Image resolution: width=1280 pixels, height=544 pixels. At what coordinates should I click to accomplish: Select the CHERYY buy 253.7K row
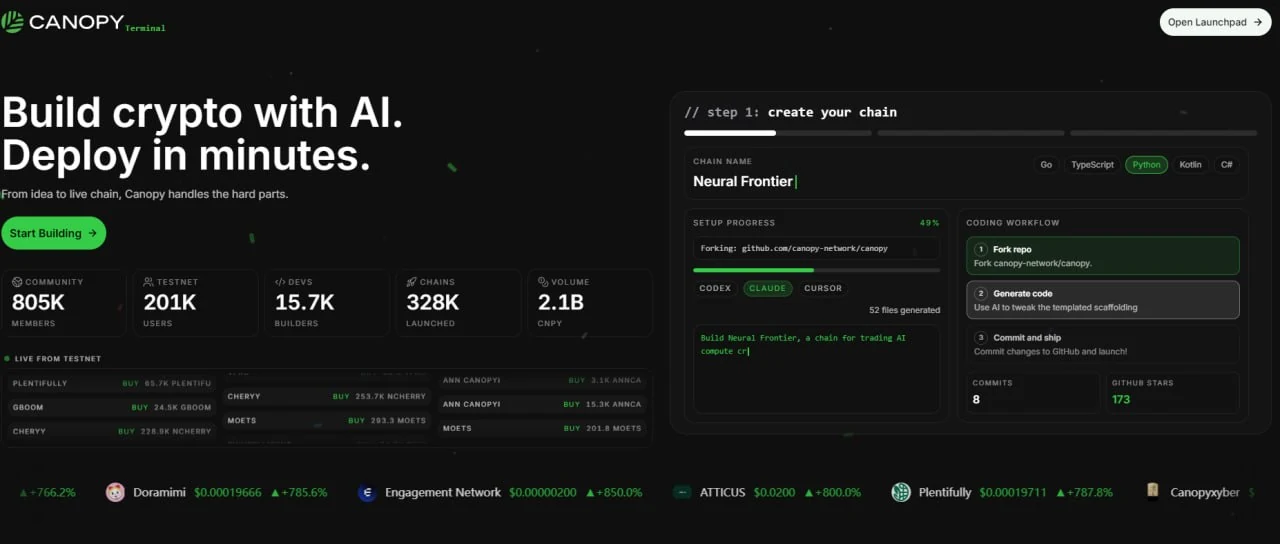326,396
